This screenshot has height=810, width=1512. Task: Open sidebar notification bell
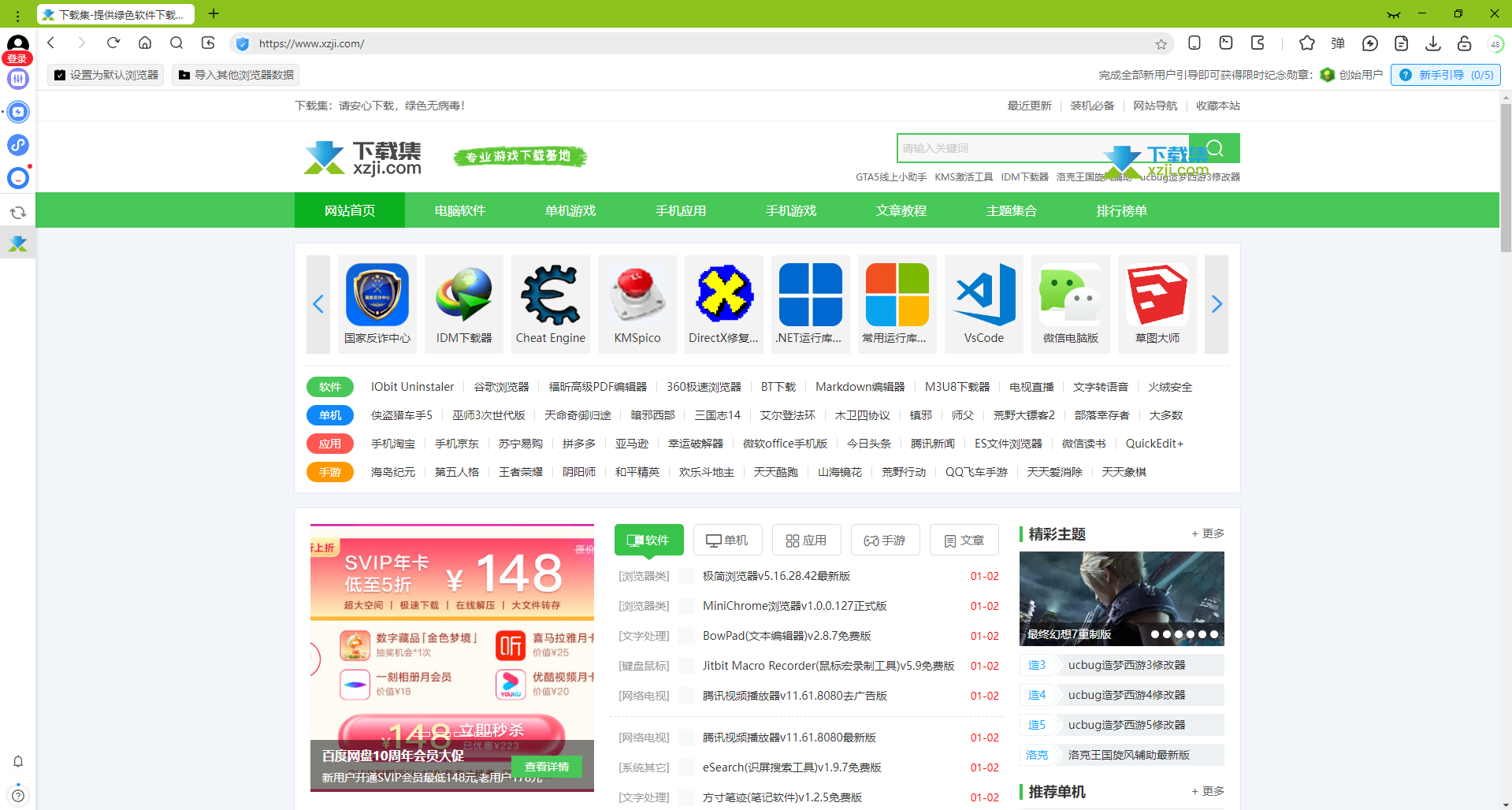pos(18,761)
